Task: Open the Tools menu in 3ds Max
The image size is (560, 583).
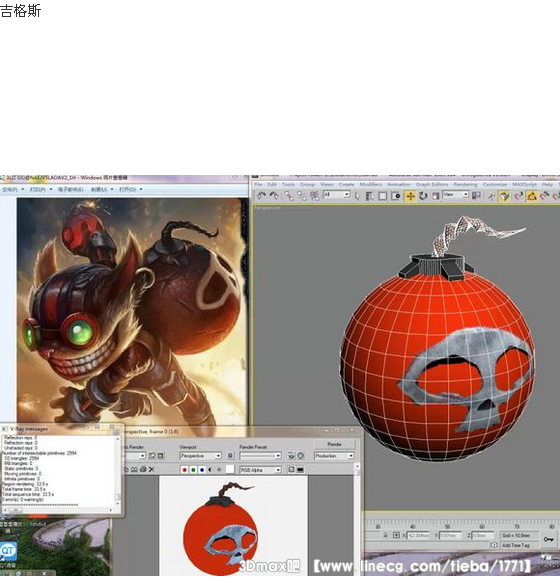Action: (x=288, y=184)
